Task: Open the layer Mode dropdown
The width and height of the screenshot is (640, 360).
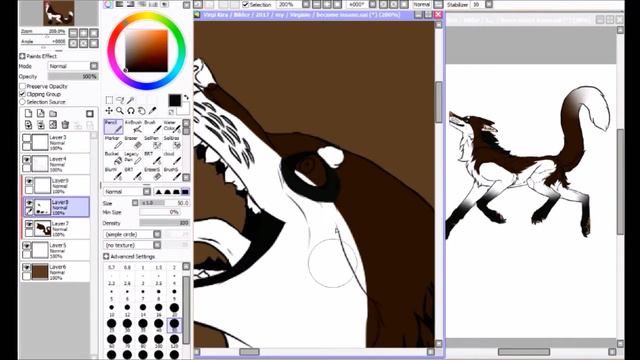Action: 94,66
